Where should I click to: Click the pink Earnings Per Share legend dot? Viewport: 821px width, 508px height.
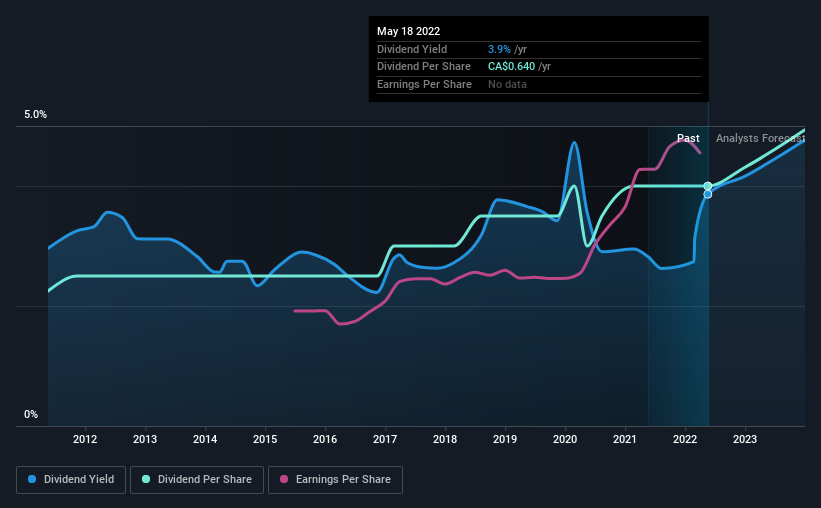pos(284,479)
